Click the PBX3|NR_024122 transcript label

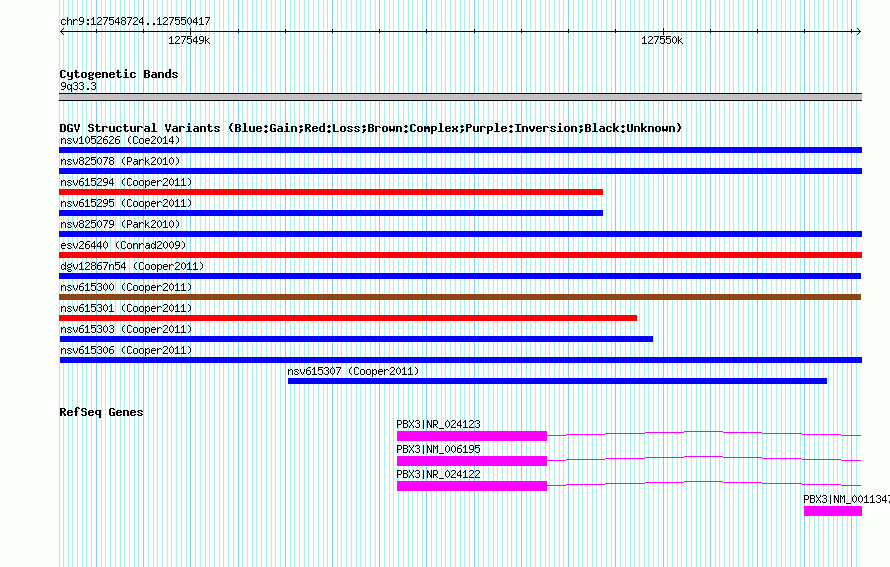pos(438,474)
